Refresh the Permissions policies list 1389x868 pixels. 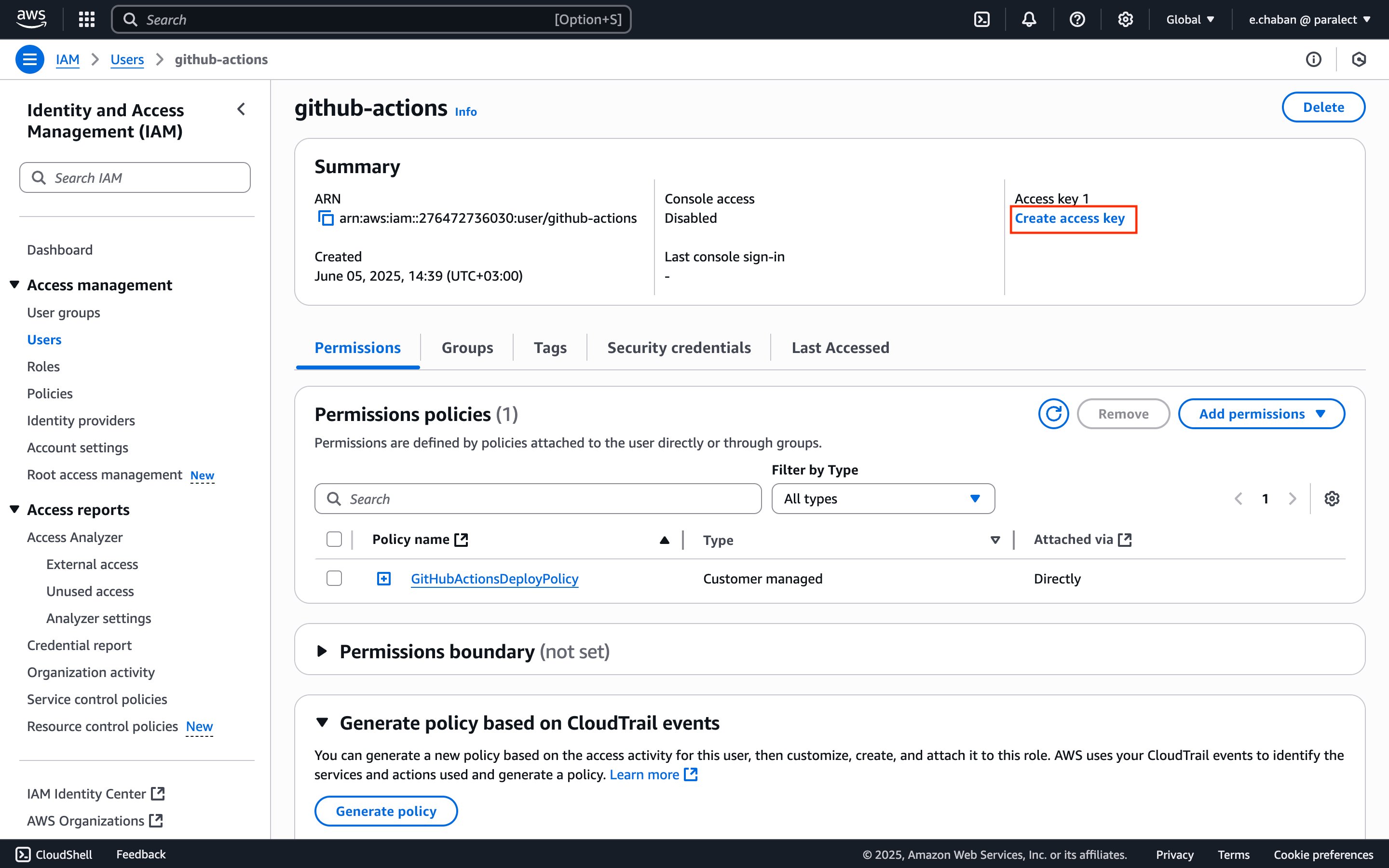(1053, 413)
